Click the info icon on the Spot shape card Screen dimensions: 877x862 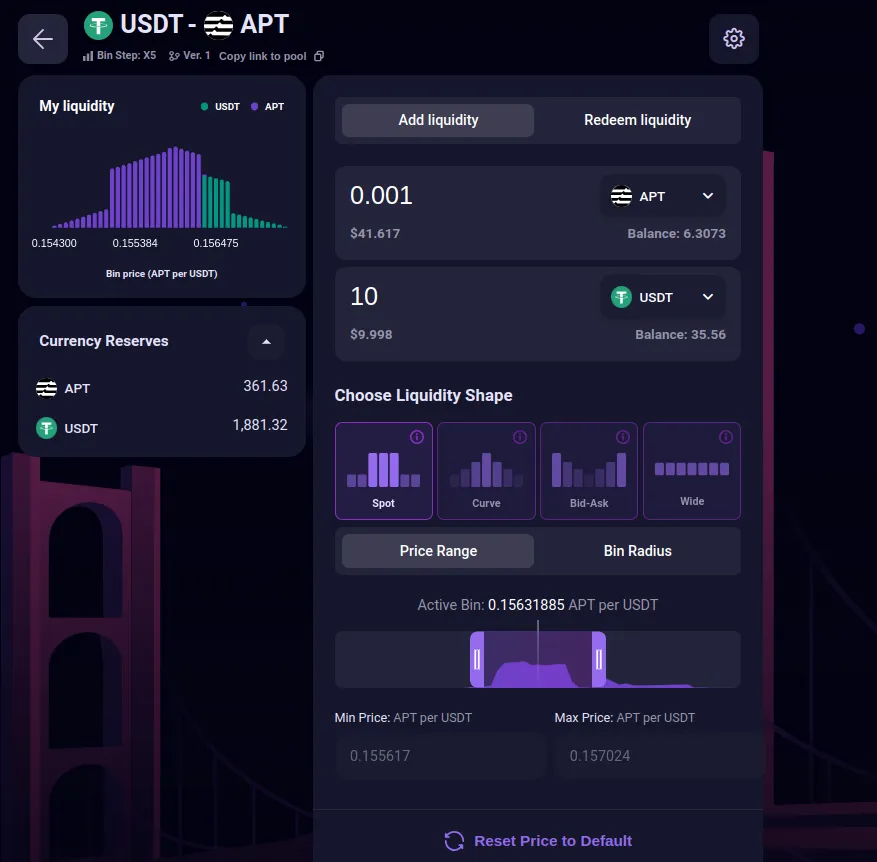[x=417, y=436]
